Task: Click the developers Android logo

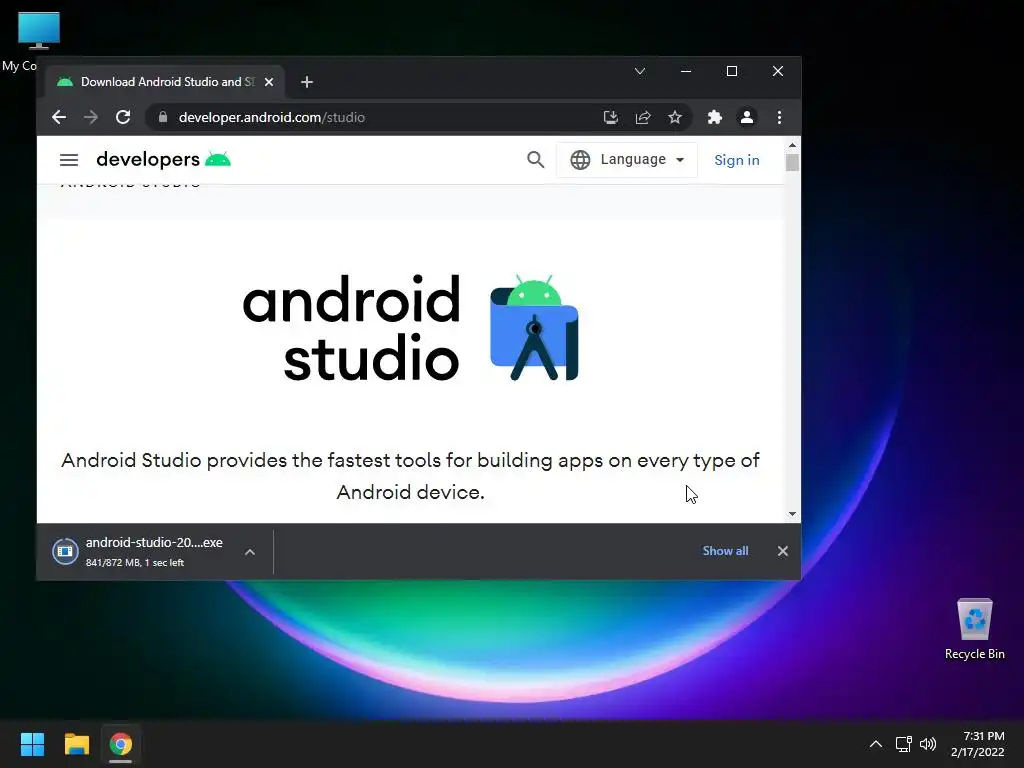Action: [x=163, y=159]
